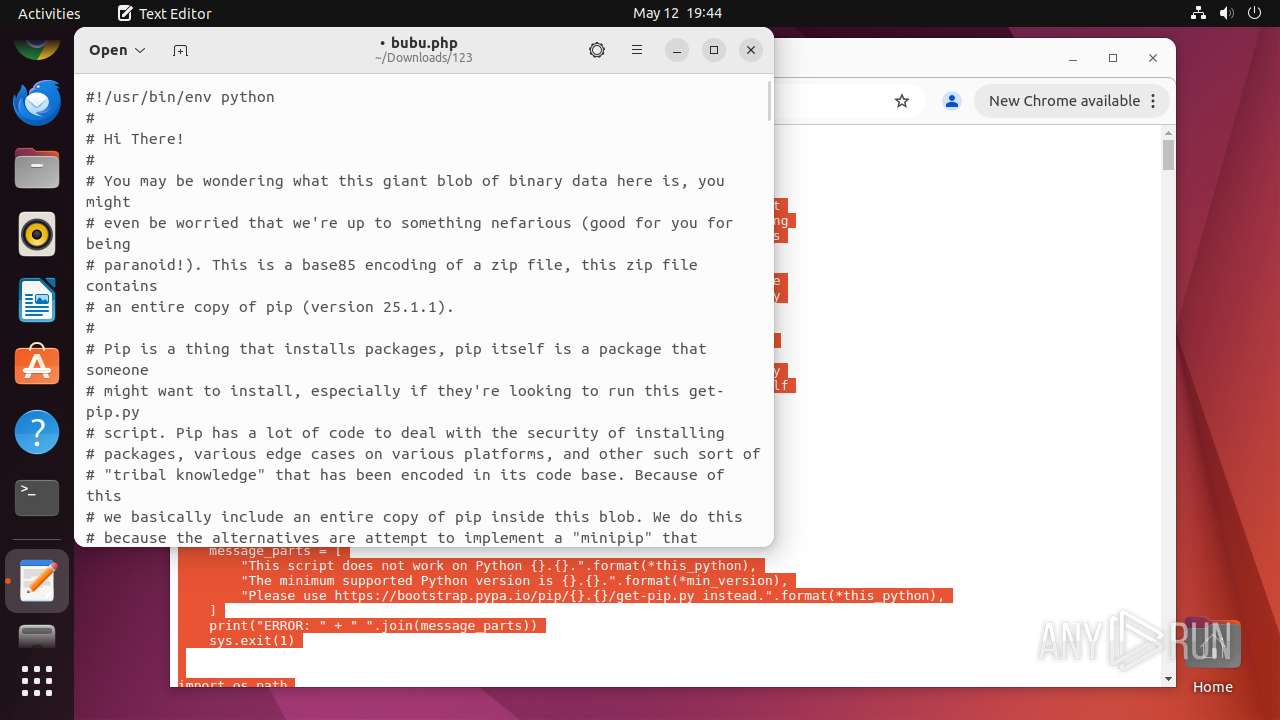Launch Files manager from the dock
1280x720 pixels.
click(37, 168)
